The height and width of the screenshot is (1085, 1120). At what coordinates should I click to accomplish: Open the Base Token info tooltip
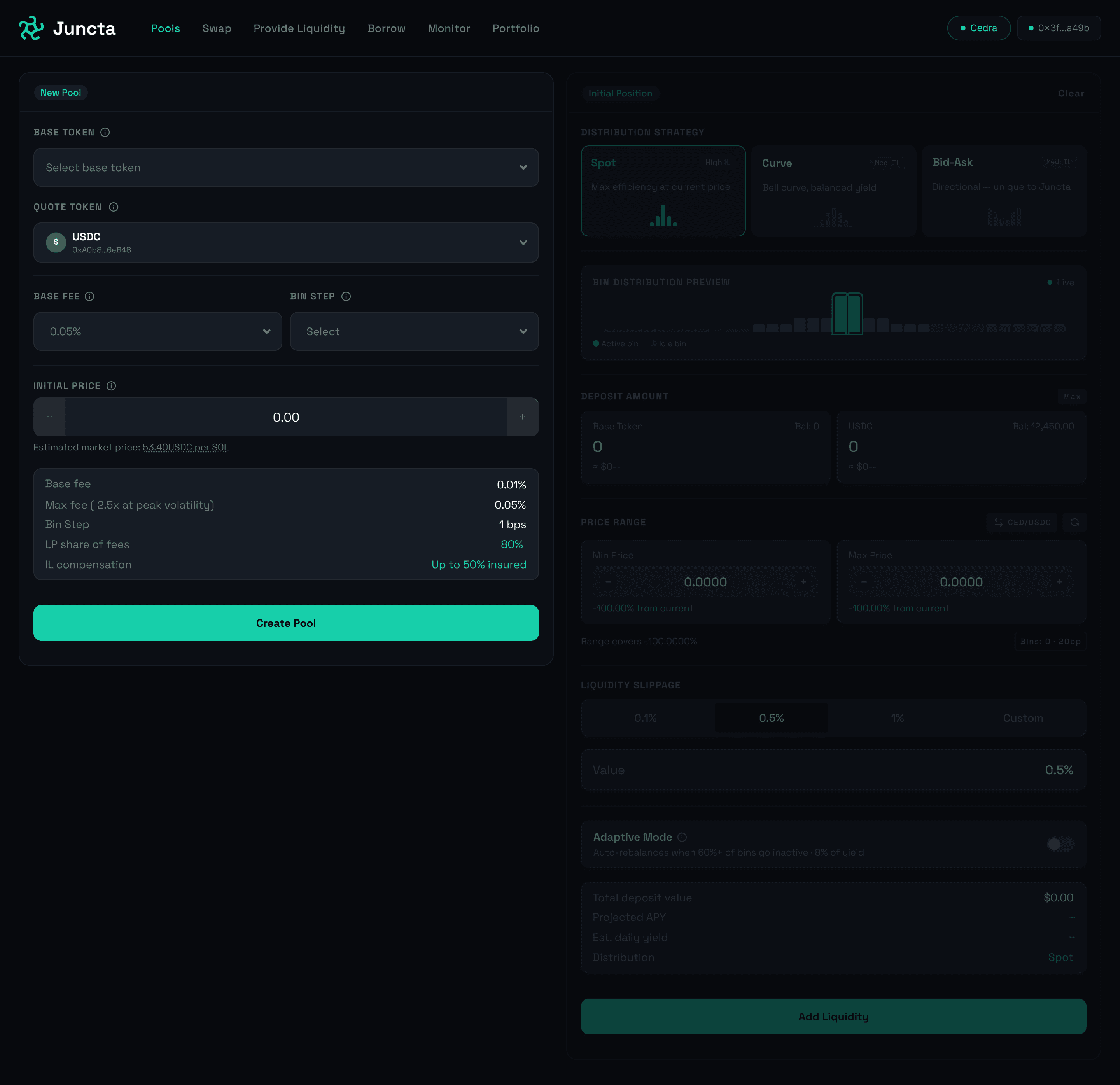tap(105, 132)
